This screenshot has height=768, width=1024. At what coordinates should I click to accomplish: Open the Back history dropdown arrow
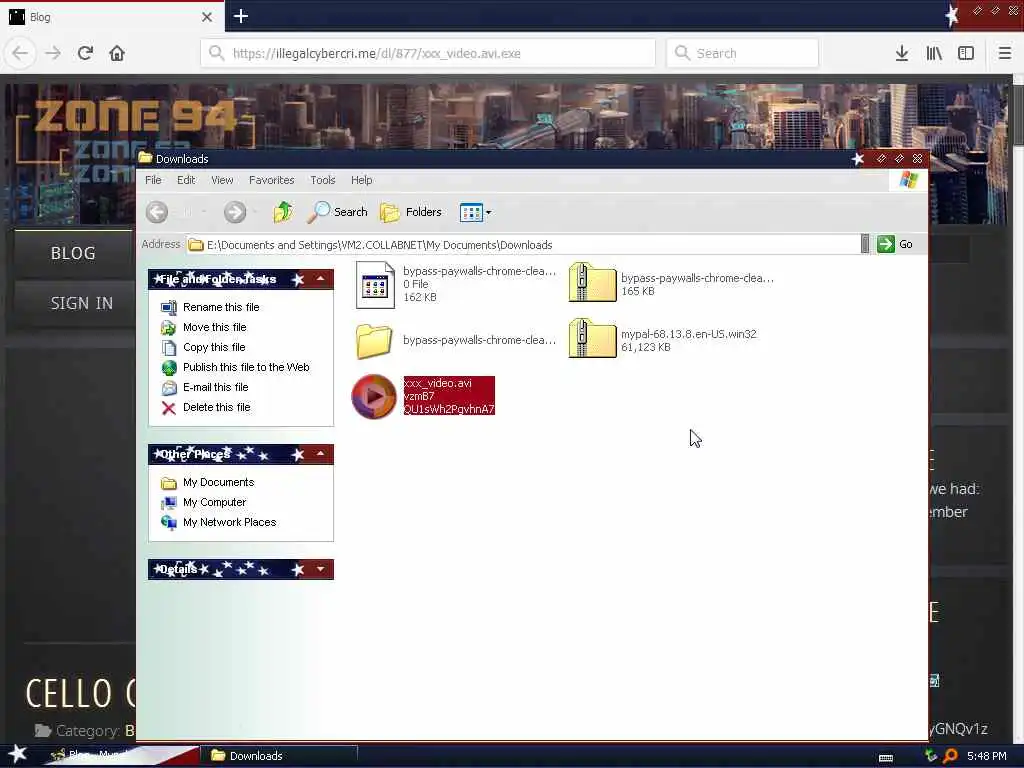point(204,212)
